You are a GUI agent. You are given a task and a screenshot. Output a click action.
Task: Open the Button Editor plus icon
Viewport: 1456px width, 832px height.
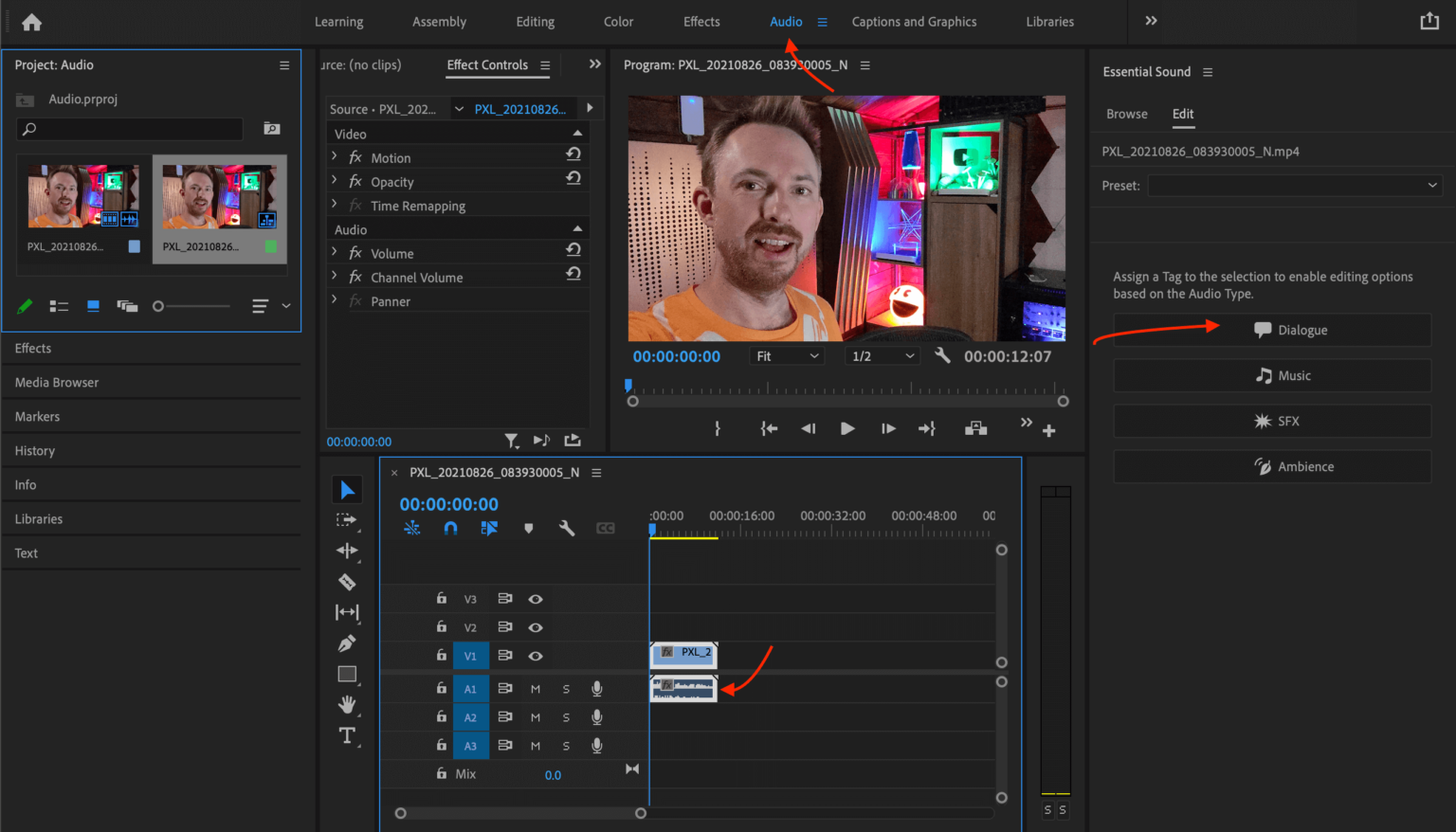1048,430
